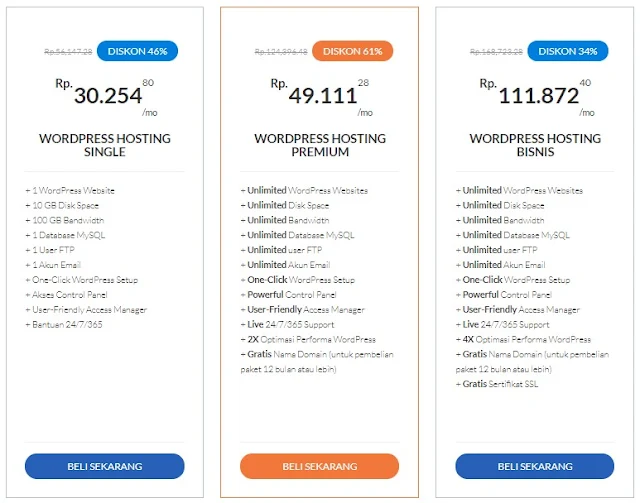Click the 100 GB Bandwidth feature
This screenshot has height=503, width=640.
64,220
